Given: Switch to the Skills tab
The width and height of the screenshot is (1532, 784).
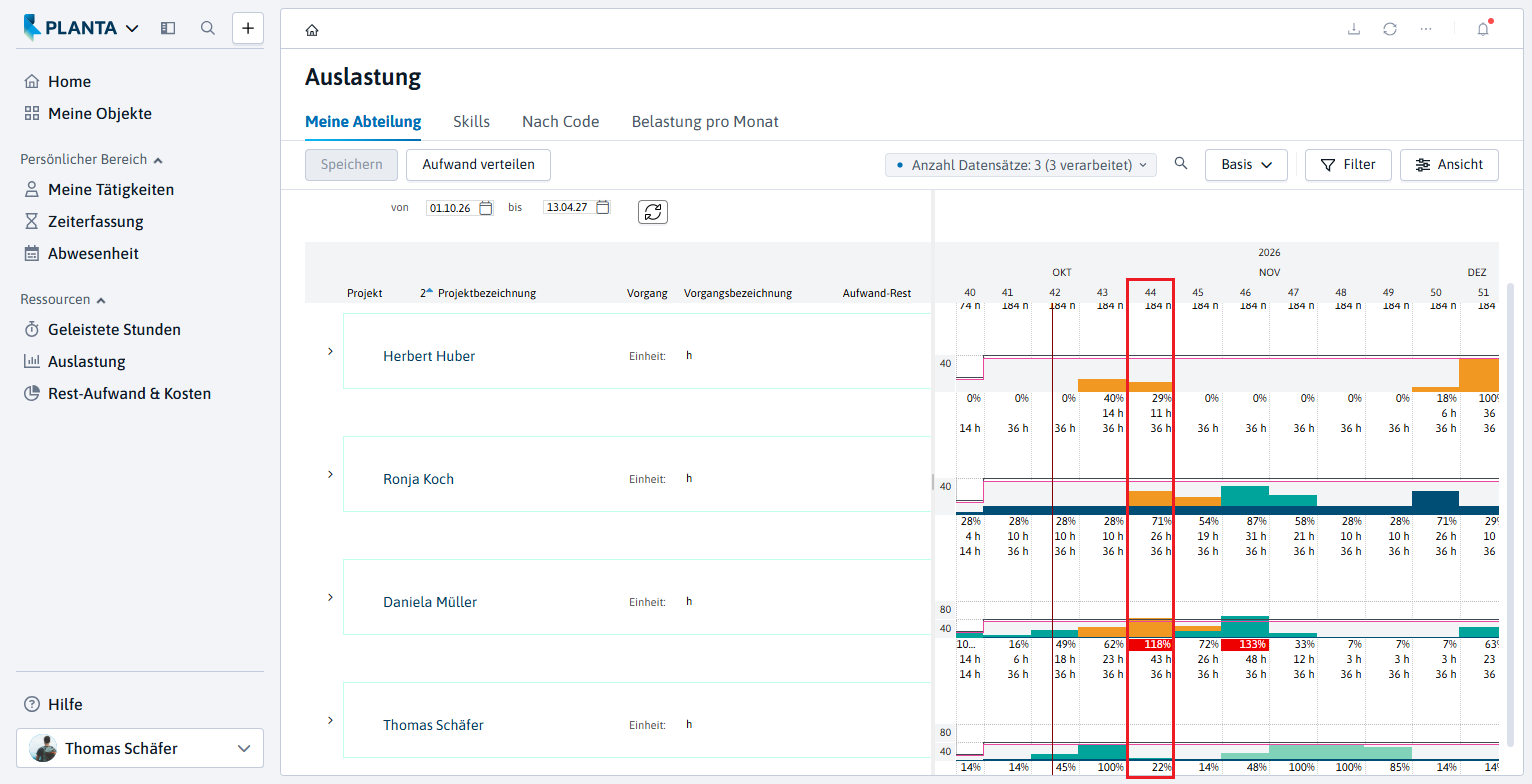Looking at the screenshot, I should pyautogui.click(x=472, y=122).
